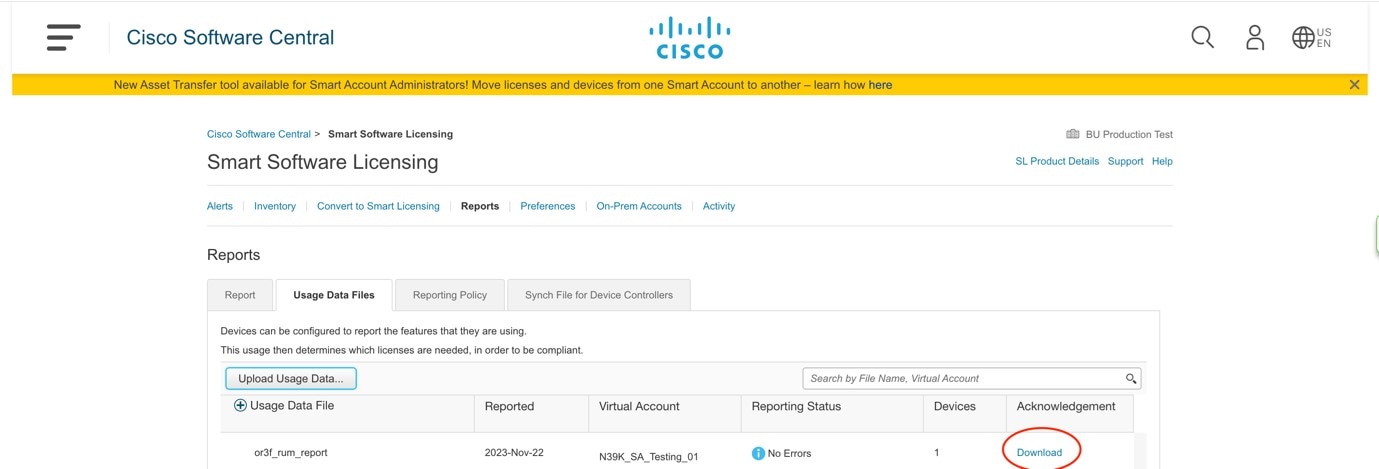Select the Usage Data Files tab
This screenshot has width=1379, height=469.
334,295
